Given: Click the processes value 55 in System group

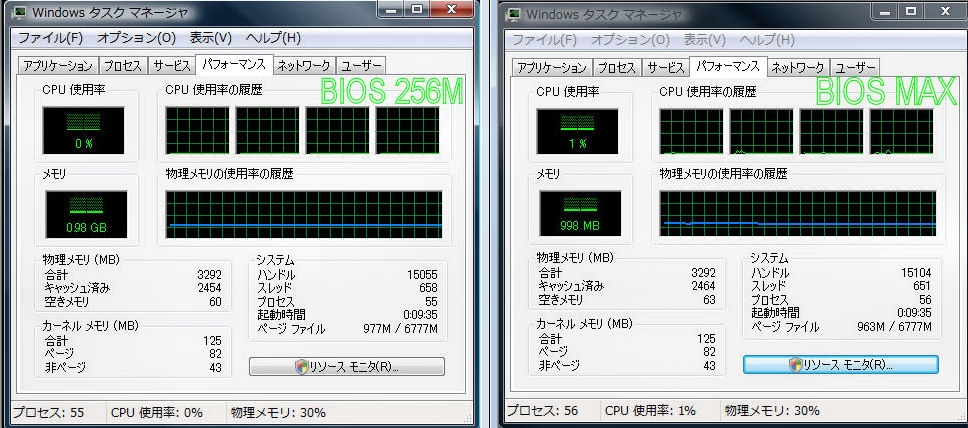Looking at the screenshot, I should pyautogui.click(x=431, y=302).
